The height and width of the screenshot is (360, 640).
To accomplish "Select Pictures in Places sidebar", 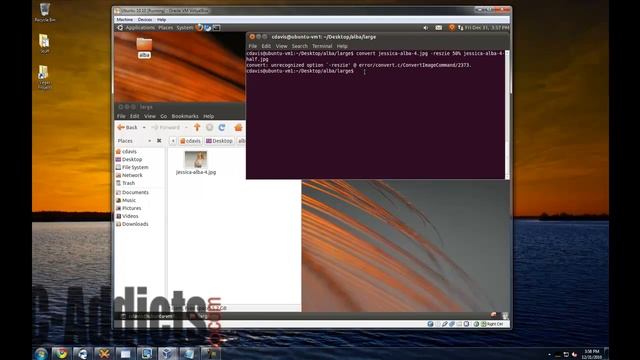I will [129, 208].
